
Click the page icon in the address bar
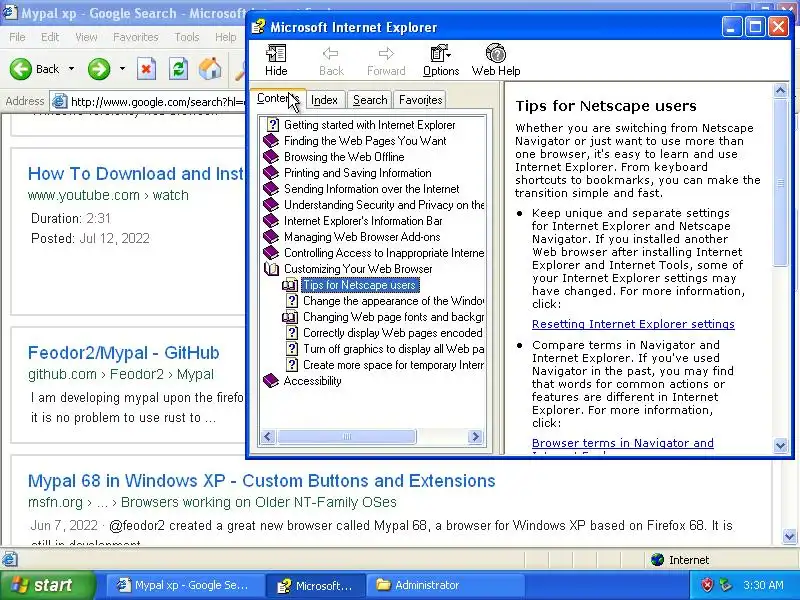click(x=60, y=102)
